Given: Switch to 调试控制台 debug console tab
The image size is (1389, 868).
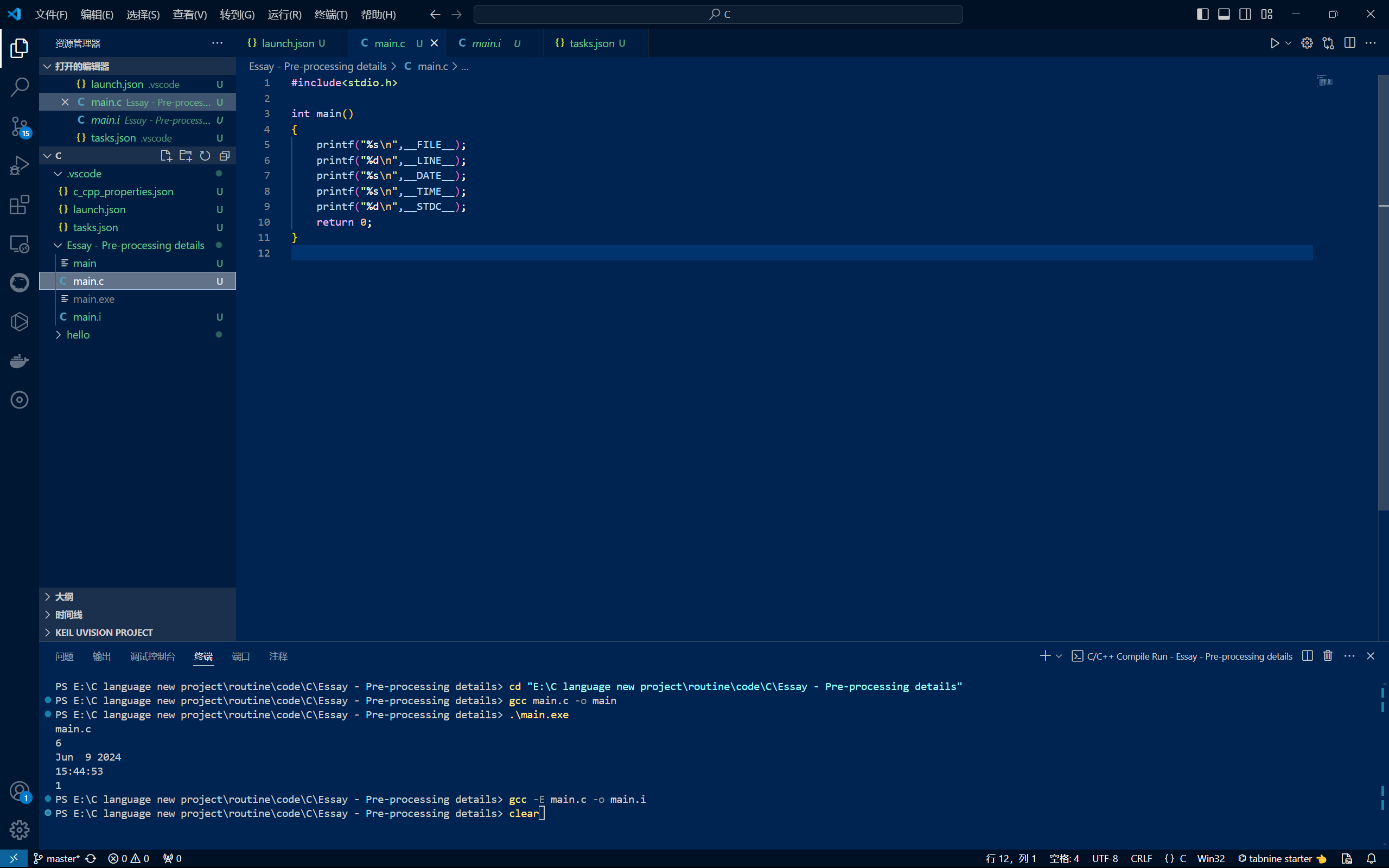Looking at the screenshot, I should pyautogui.click(x=152, y=656).
